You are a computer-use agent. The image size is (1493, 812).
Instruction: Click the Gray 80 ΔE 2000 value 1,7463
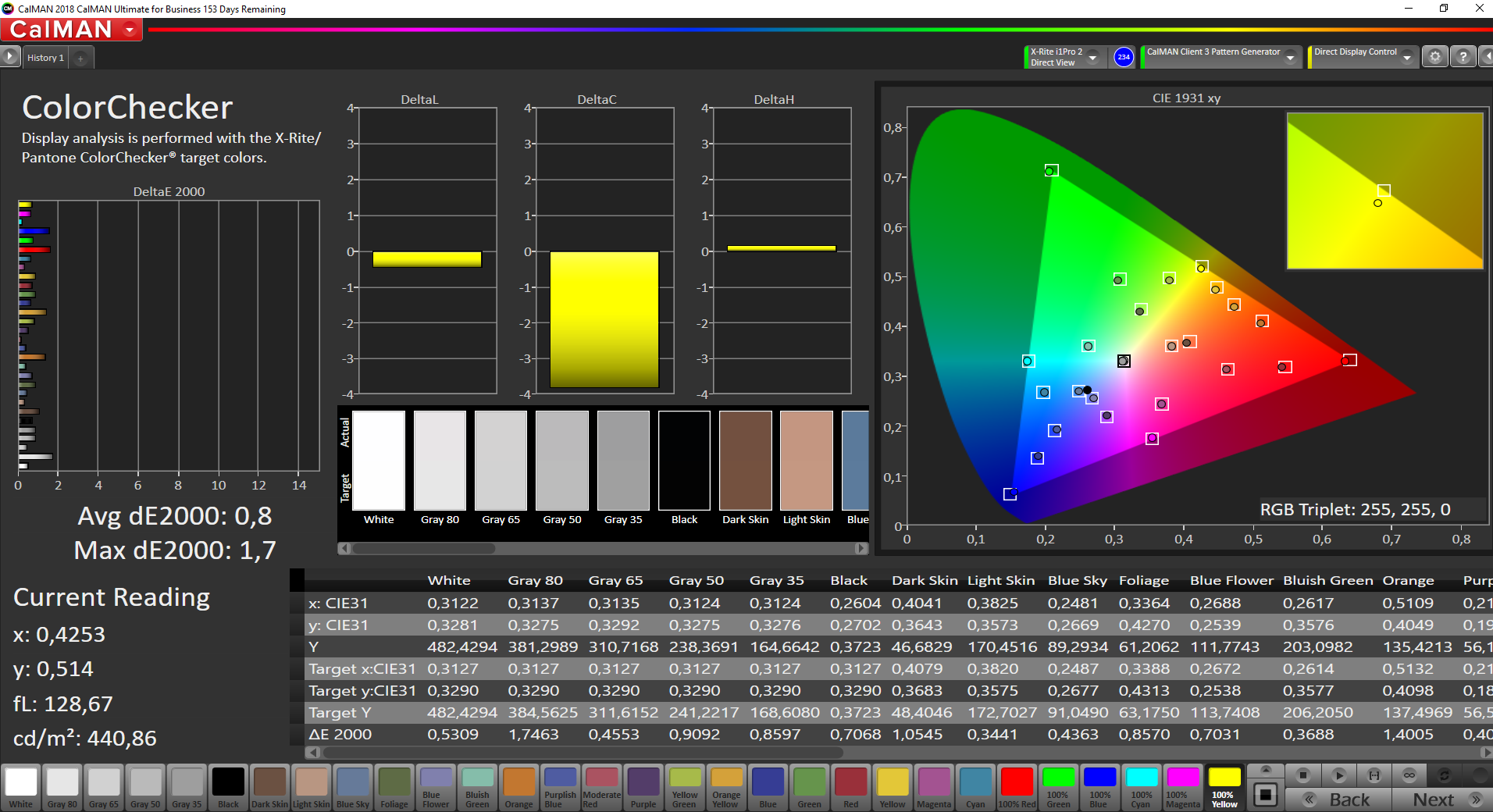pyautogui.click(x=533, y=734)
